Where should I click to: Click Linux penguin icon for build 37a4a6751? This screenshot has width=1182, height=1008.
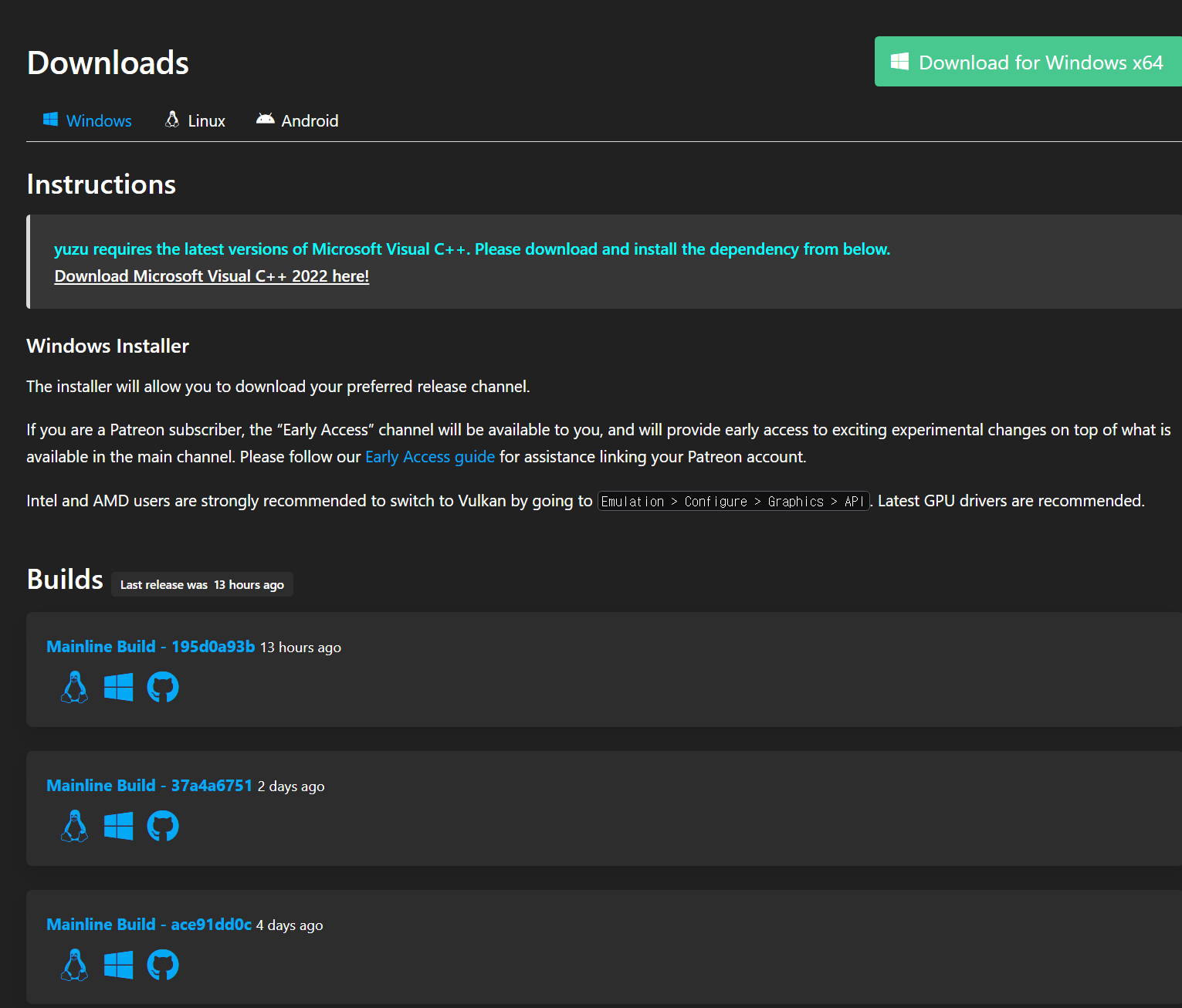(x=74, y=826)
